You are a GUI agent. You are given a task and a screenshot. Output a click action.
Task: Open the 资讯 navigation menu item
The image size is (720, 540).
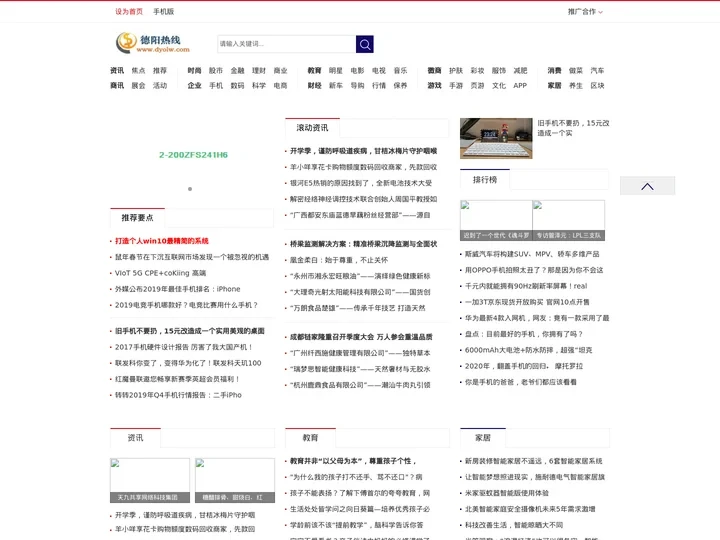pos(117,70)
